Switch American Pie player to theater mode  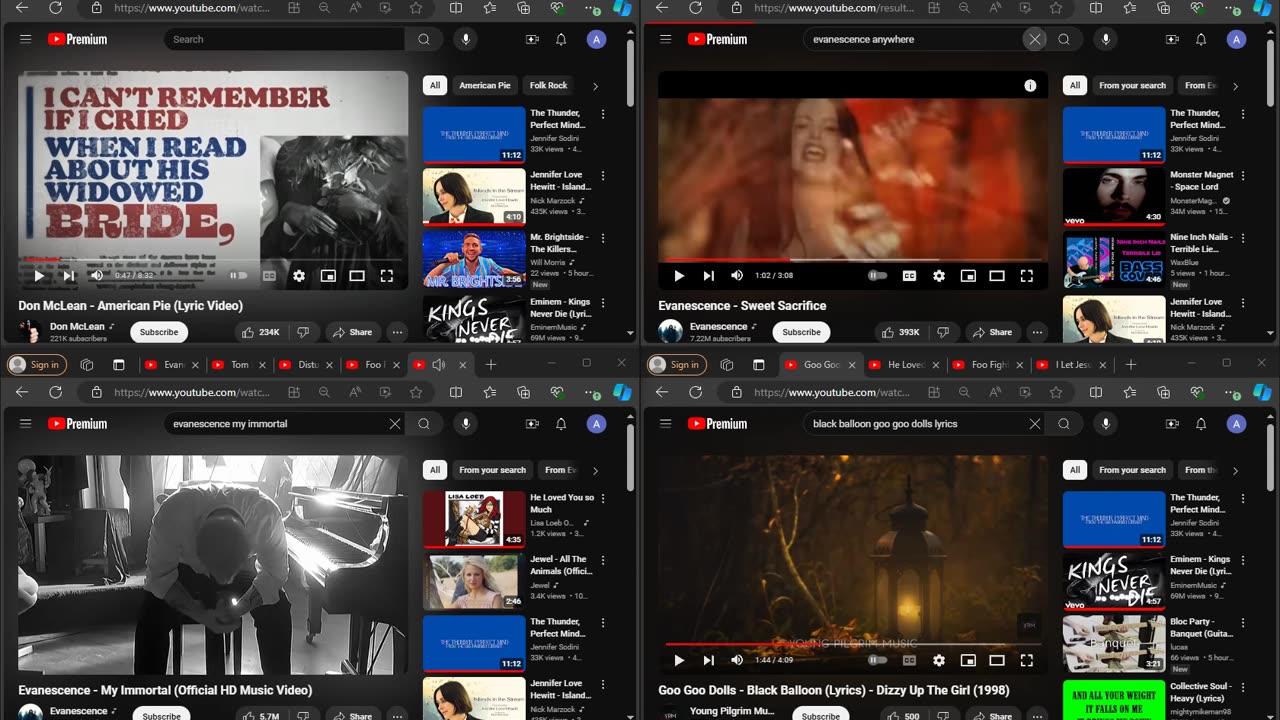[357, 276]
